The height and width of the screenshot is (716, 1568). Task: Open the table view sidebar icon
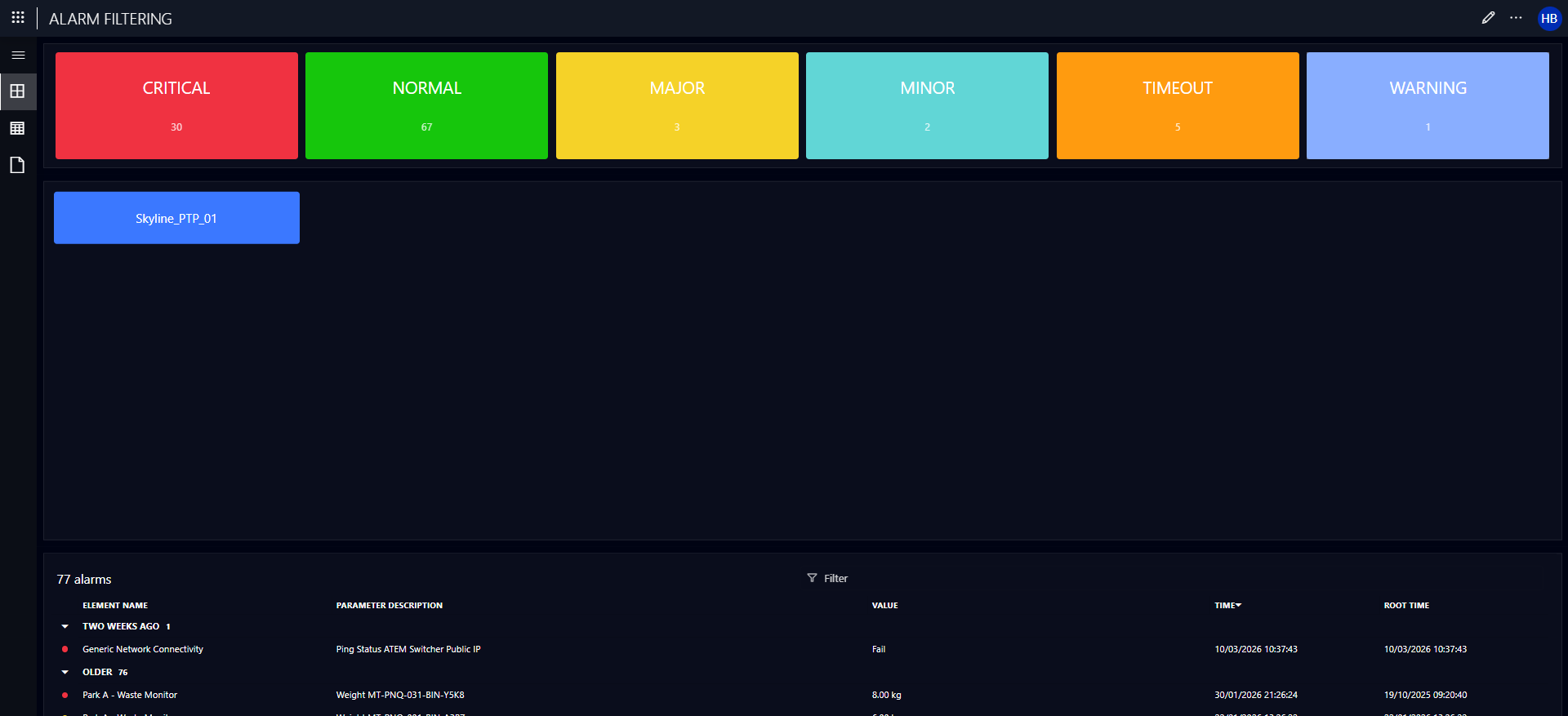pos(18,128)
